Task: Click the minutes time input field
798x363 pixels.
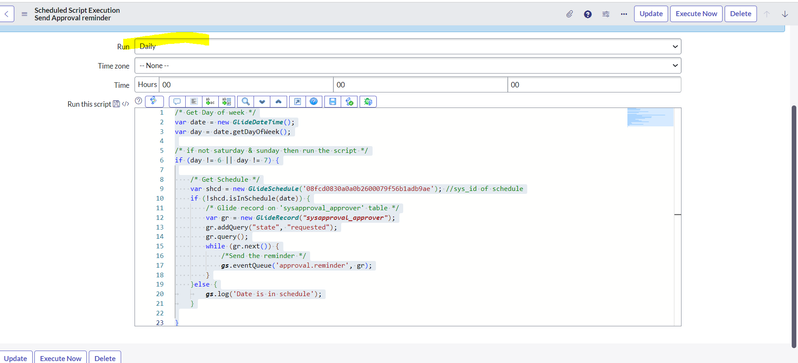Action: click(420, 85)
